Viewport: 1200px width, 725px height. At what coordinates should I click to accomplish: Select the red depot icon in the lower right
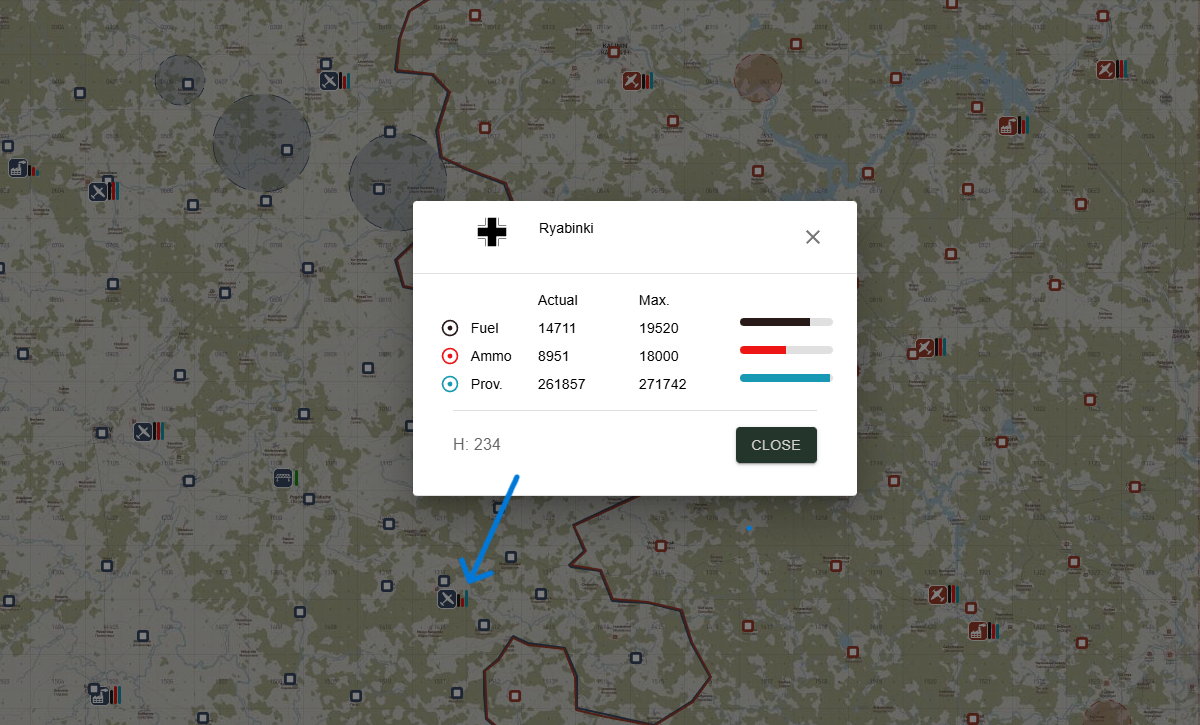978,631
